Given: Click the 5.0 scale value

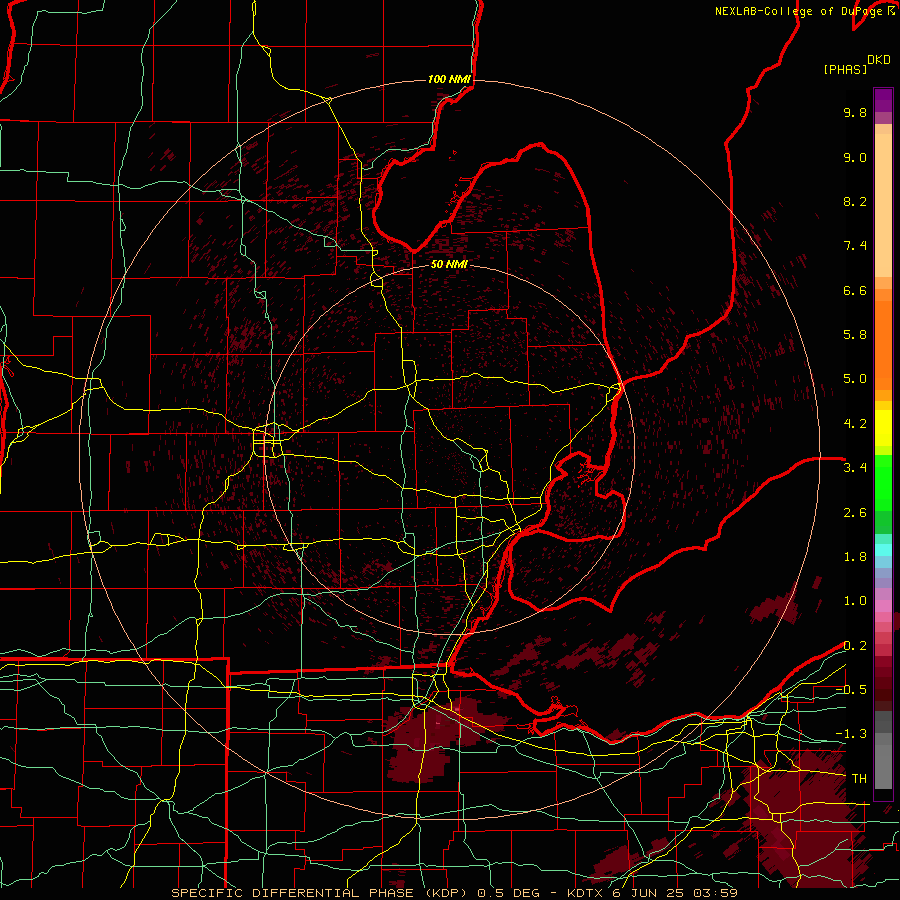Looking at the screenshot, I should pos(855,379).
